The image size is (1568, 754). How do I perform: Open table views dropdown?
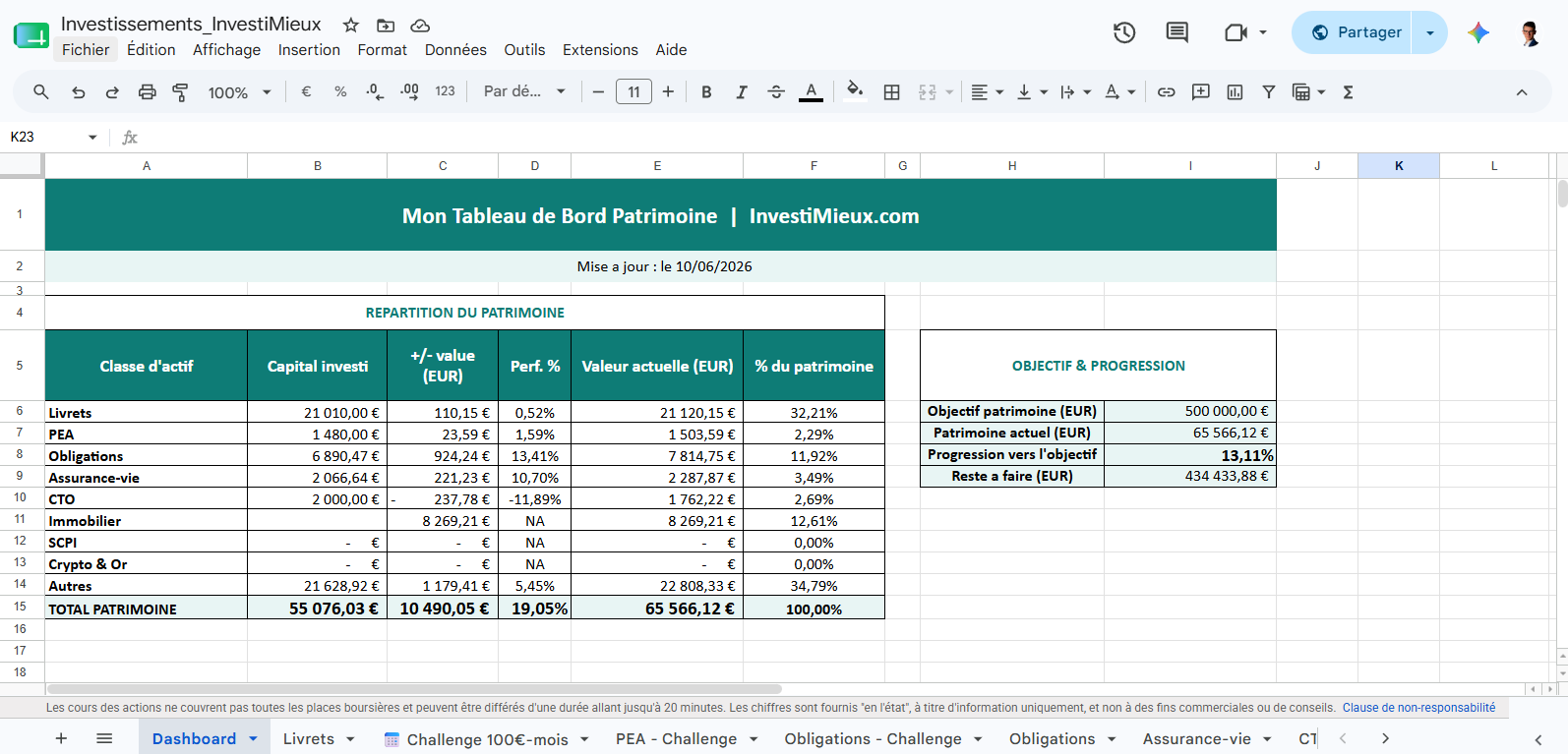[x=1308, y=91]
